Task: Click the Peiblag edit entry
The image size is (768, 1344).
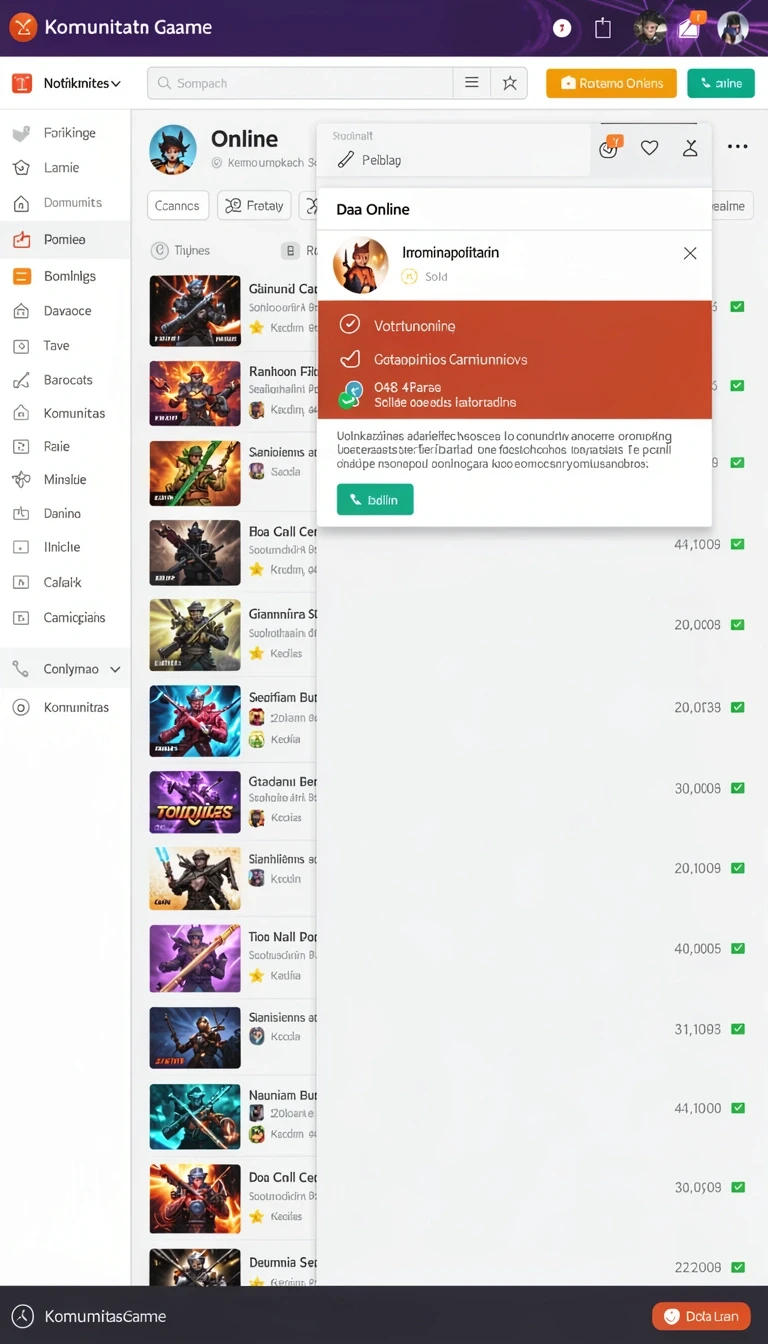Action: tap(369, 160)
